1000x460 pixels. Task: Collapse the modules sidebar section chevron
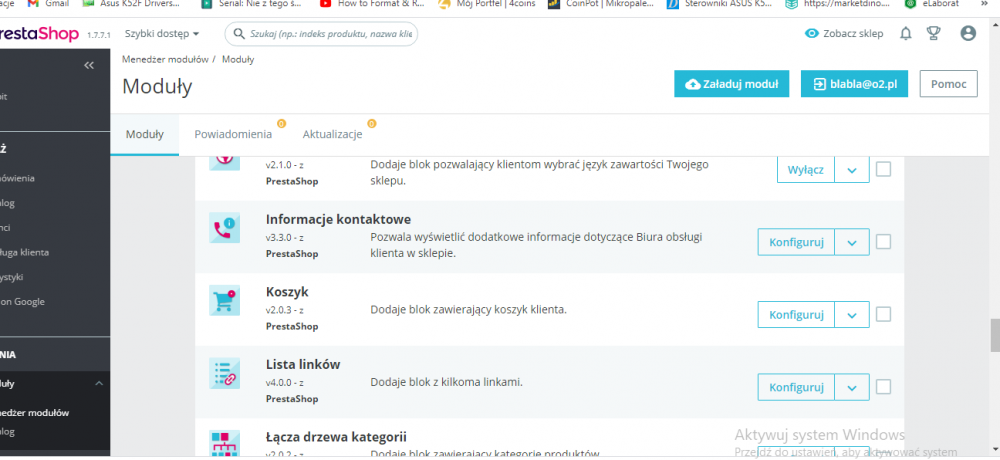tap(99, 383)
